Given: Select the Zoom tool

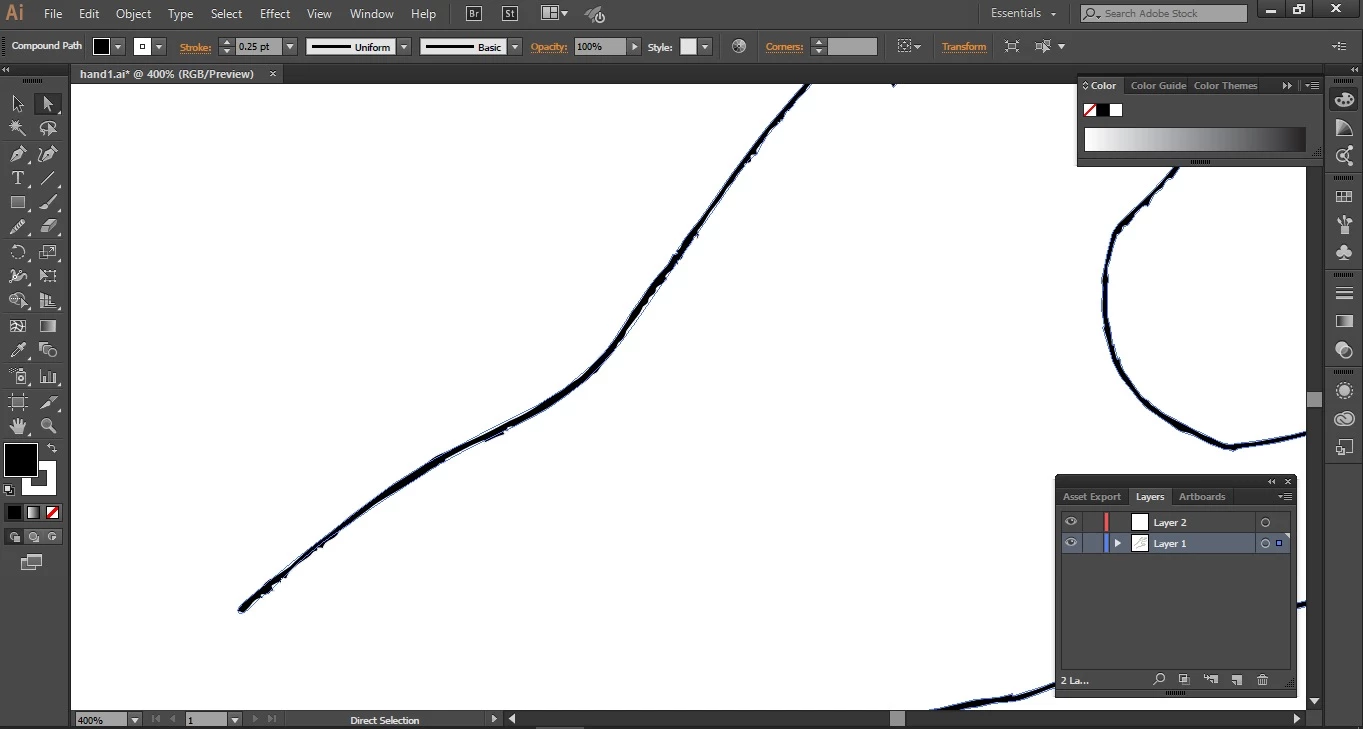Looking at the screenshot, I should pos(48,426).
